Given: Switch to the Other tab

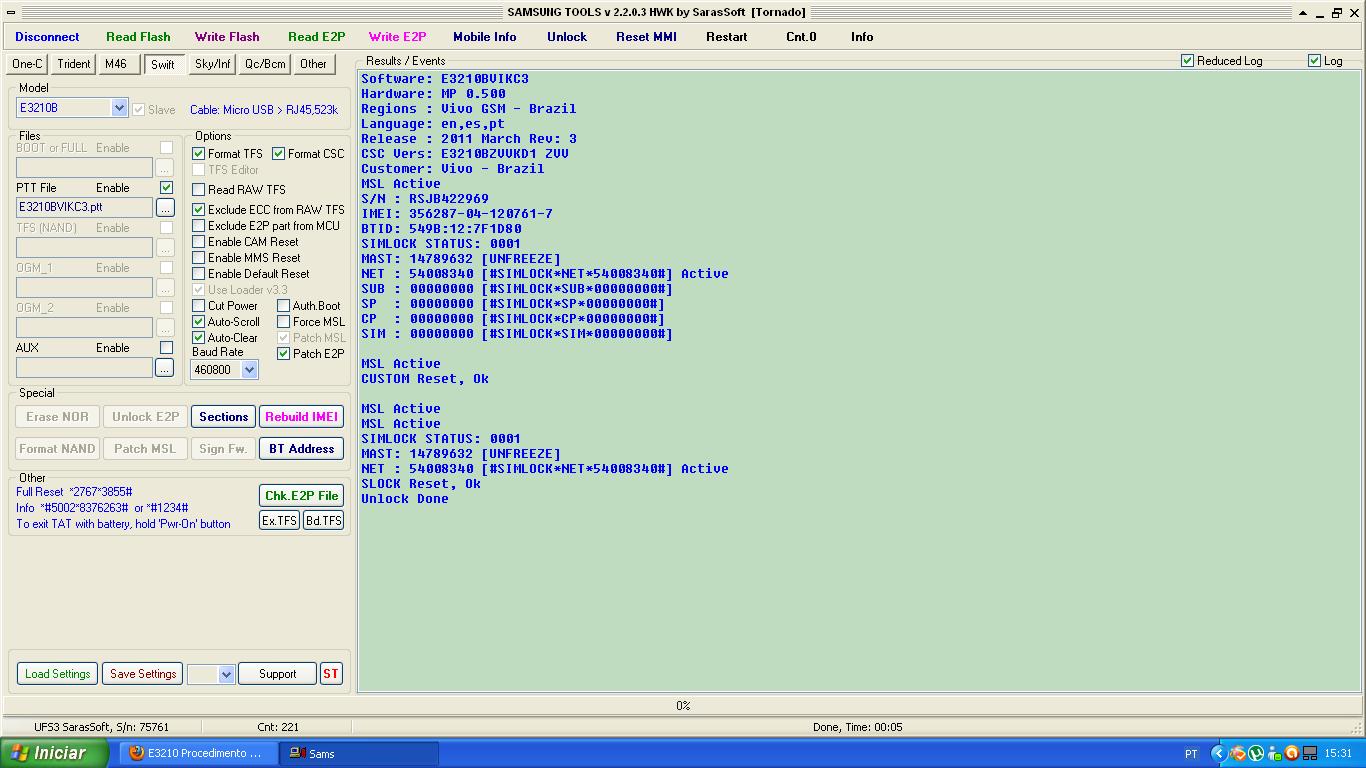Looking at the screenshot, I should click(313, 64).
